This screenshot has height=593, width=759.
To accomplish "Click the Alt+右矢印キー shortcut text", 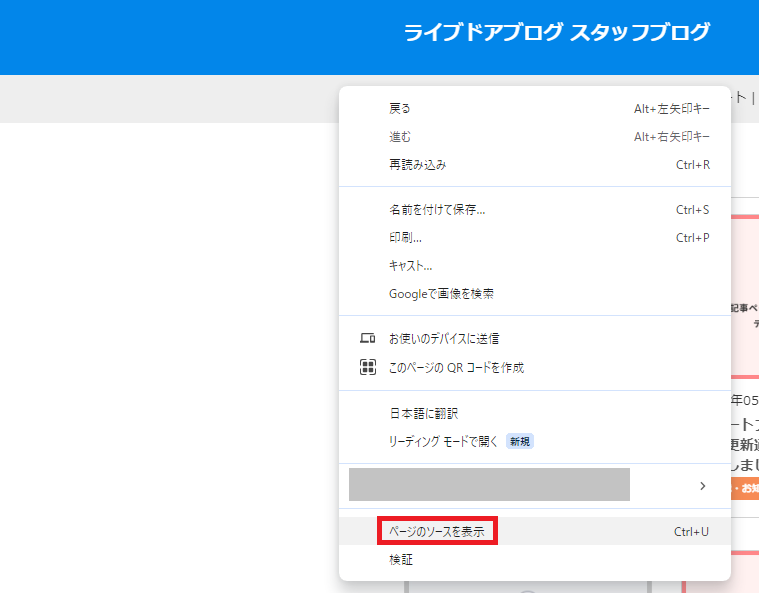I will [672, 137].
